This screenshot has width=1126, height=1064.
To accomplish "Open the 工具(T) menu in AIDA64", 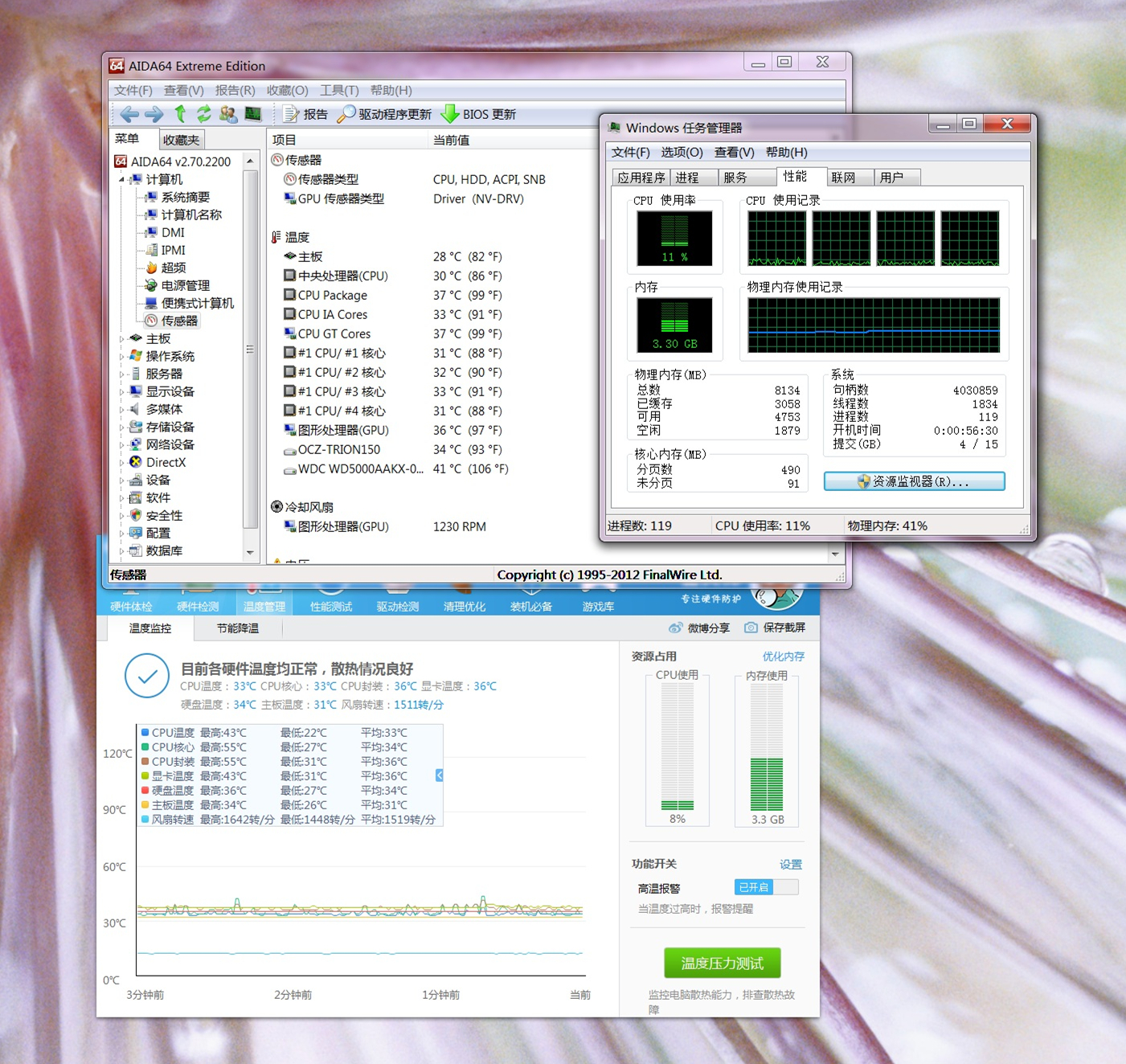I will [338, 90].
